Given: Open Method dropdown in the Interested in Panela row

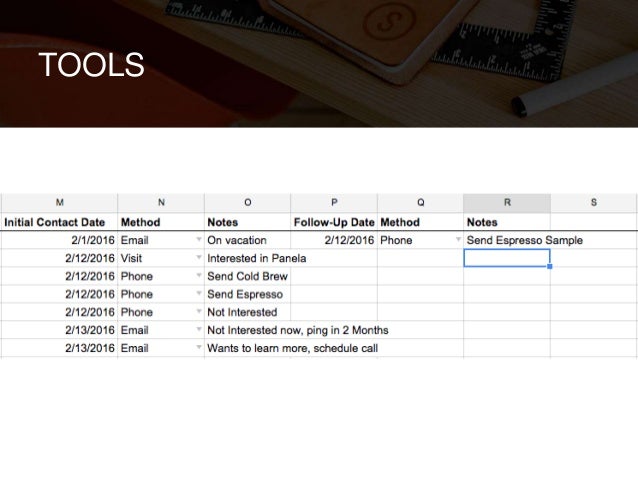Looking at the screenshot, I should coord(199,257).
